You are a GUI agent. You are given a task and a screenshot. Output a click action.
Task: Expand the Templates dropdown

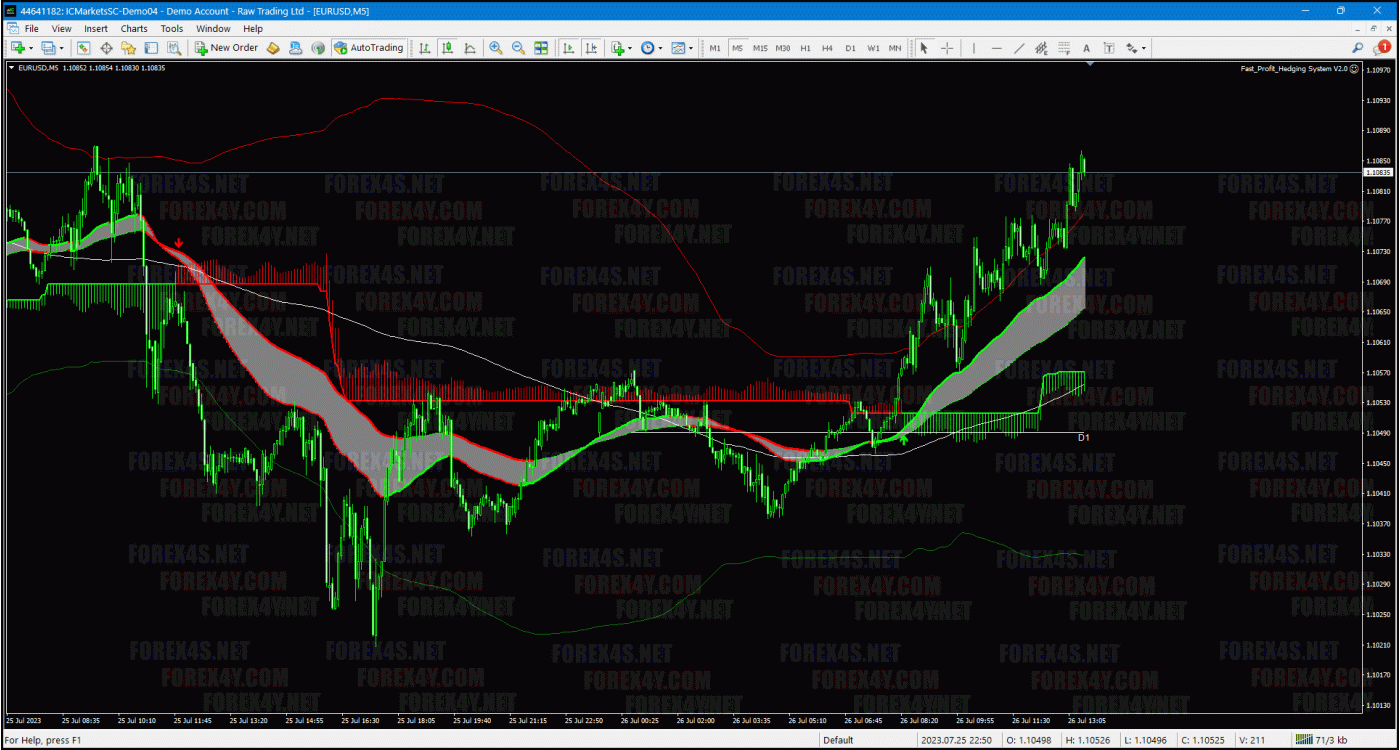(691, 48)
